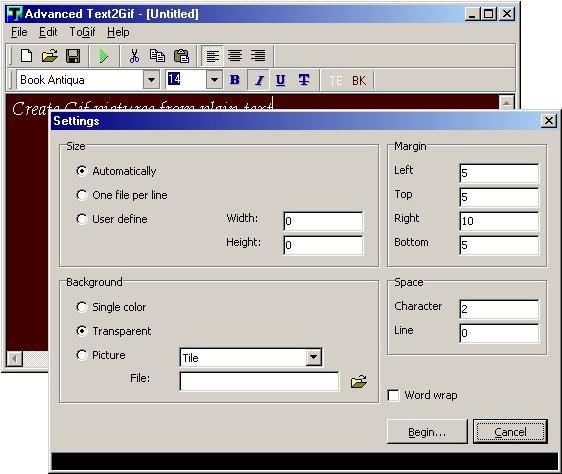Screen dimensions: 562x474
Task: Start conversion with the green arrow icon
Action: (x=103, y=56)
